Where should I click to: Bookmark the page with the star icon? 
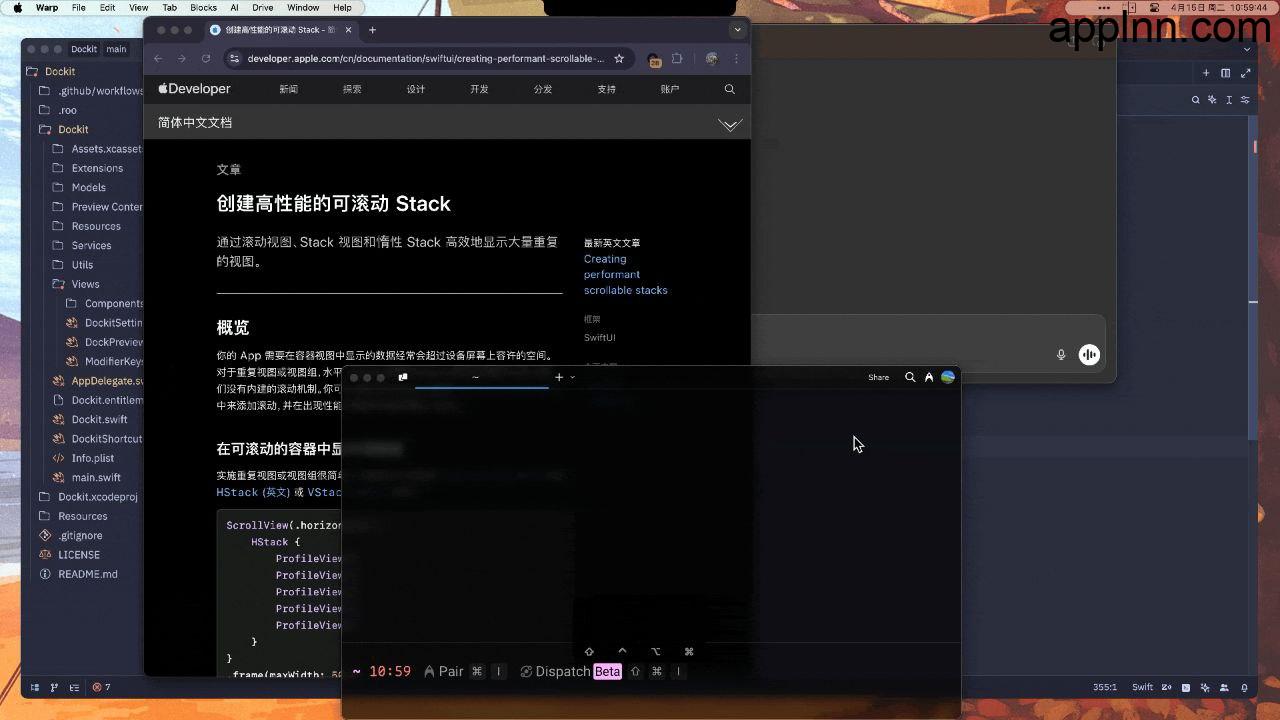619,59
